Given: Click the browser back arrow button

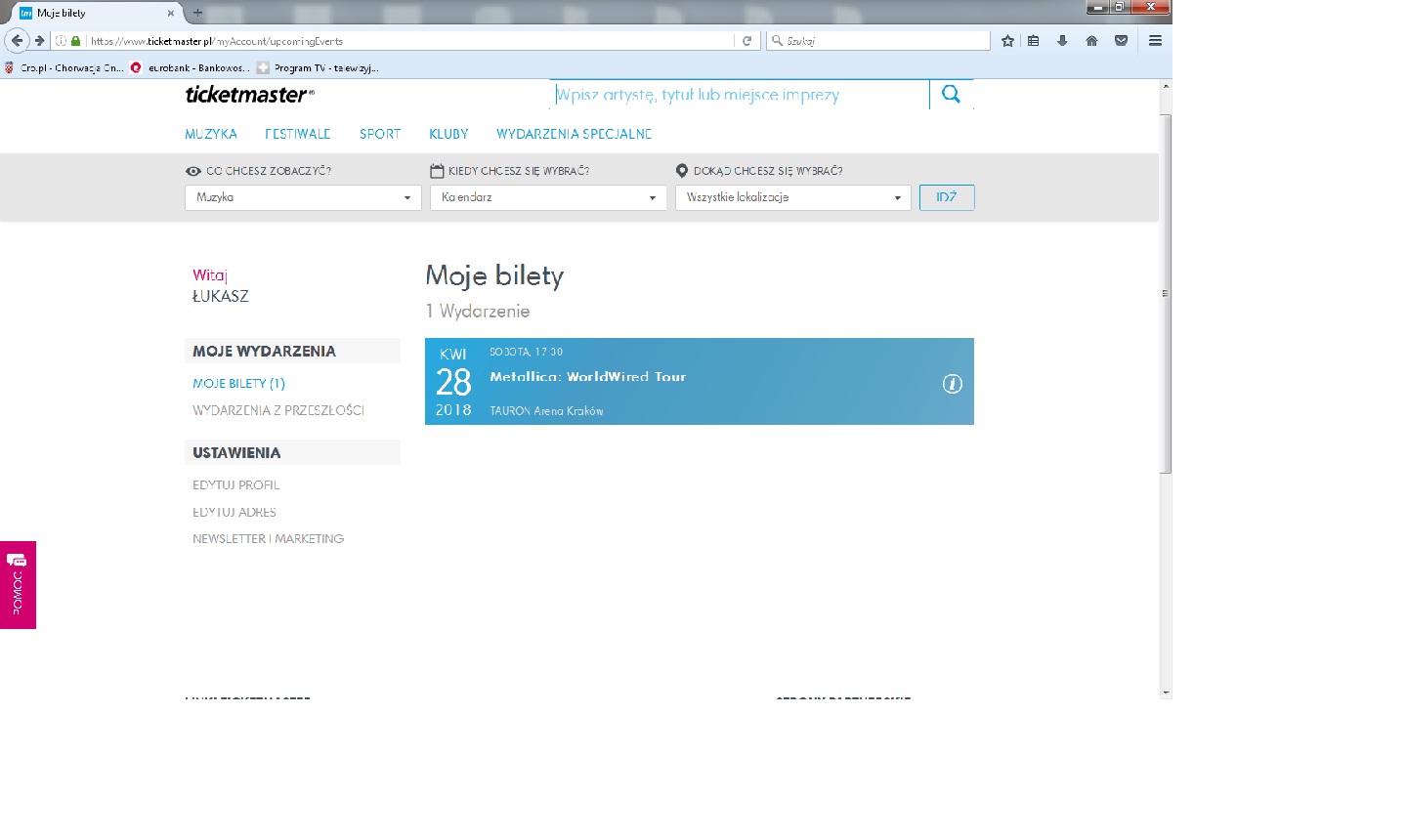Looking at the screenshot, I should 17,41.
